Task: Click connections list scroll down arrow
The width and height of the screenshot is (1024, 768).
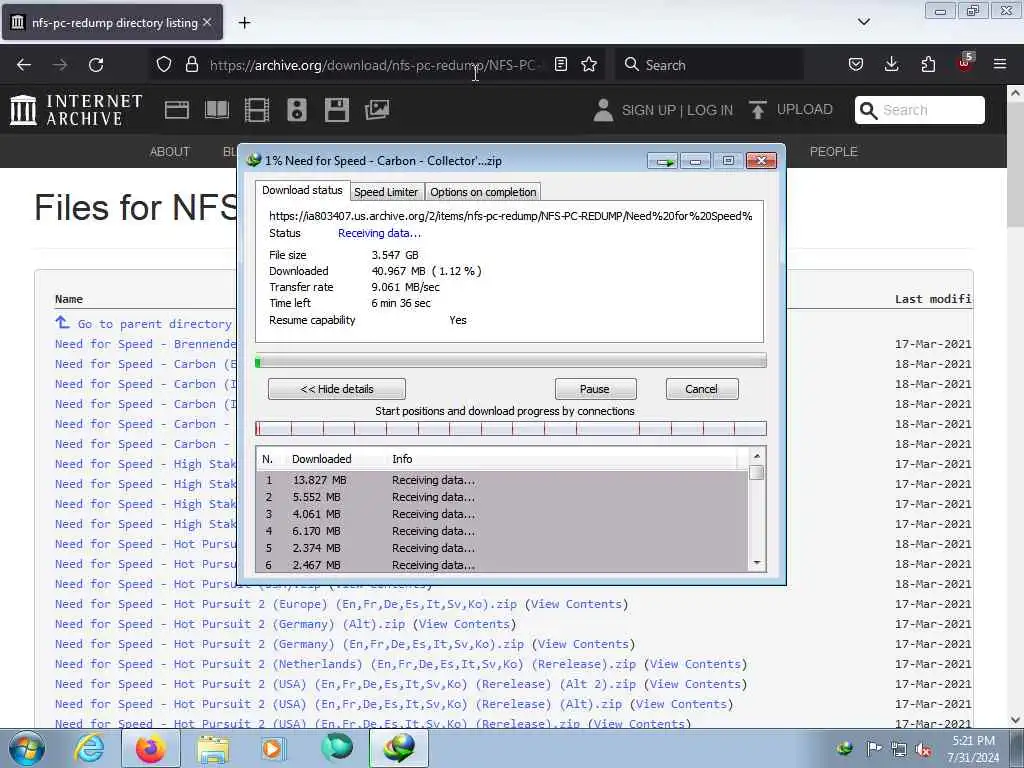Action: 757,563
